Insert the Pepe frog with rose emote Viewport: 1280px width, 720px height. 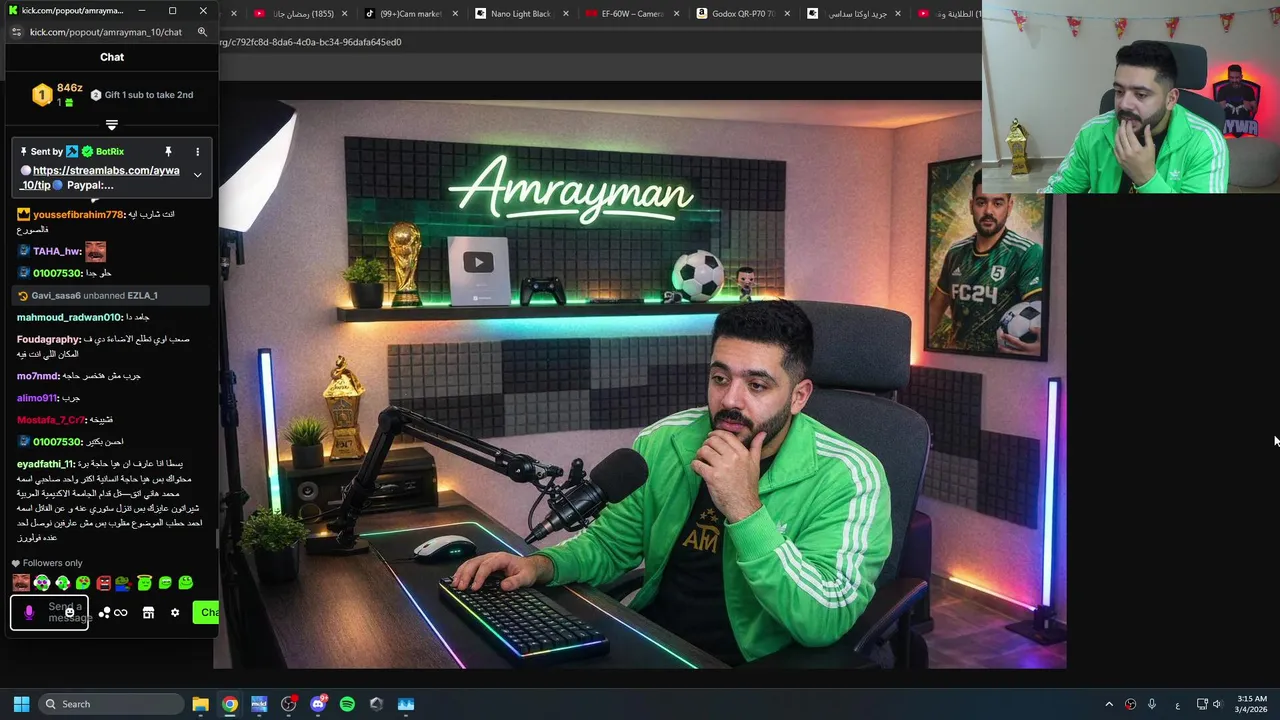tap(124, 583)
